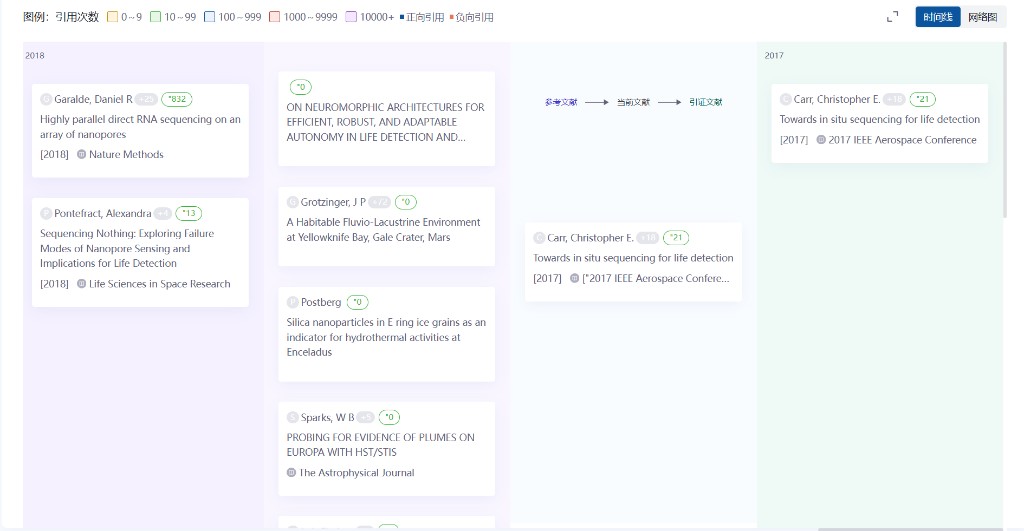This screenshot has height=531, width=1024.
Task: Click the *832 citation badge for Garalde
Action: (176, 99)
